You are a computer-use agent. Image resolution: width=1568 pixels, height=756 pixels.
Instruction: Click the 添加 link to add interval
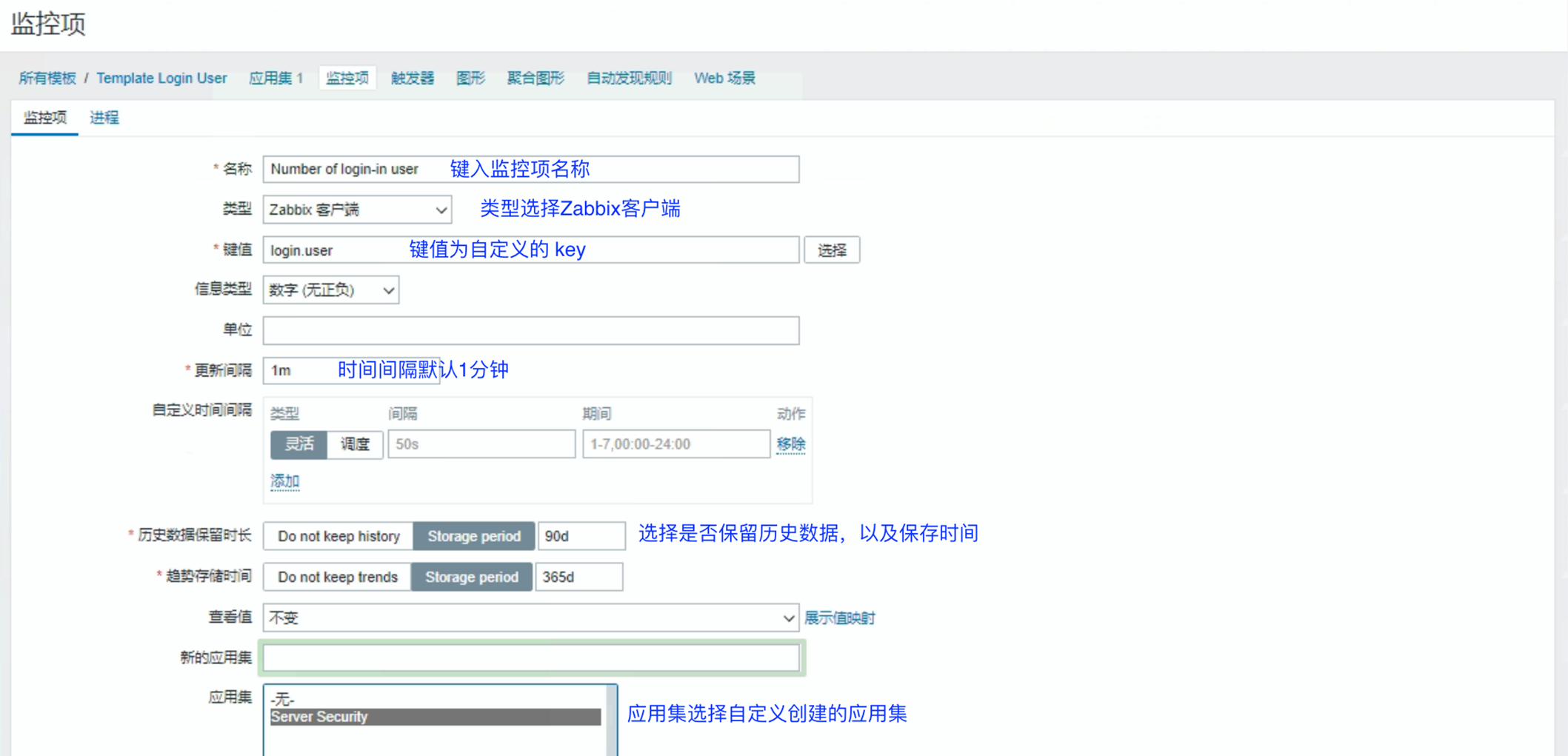click(285, 481)
